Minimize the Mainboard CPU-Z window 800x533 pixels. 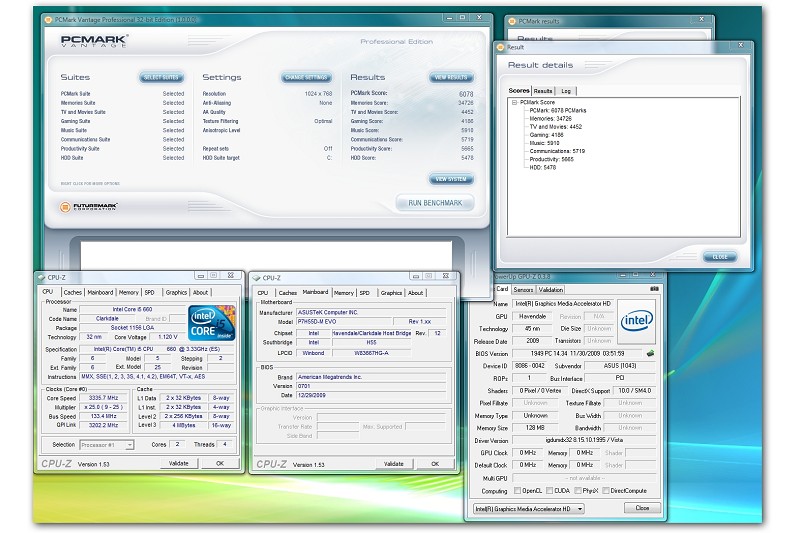pos(416,276)
